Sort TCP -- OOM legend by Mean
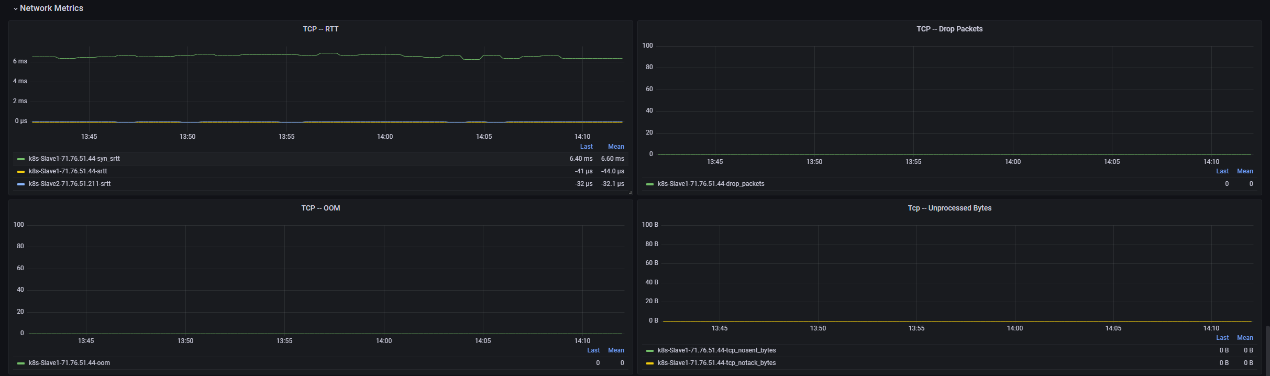1270x376 pixels. (x=615, y=350)
